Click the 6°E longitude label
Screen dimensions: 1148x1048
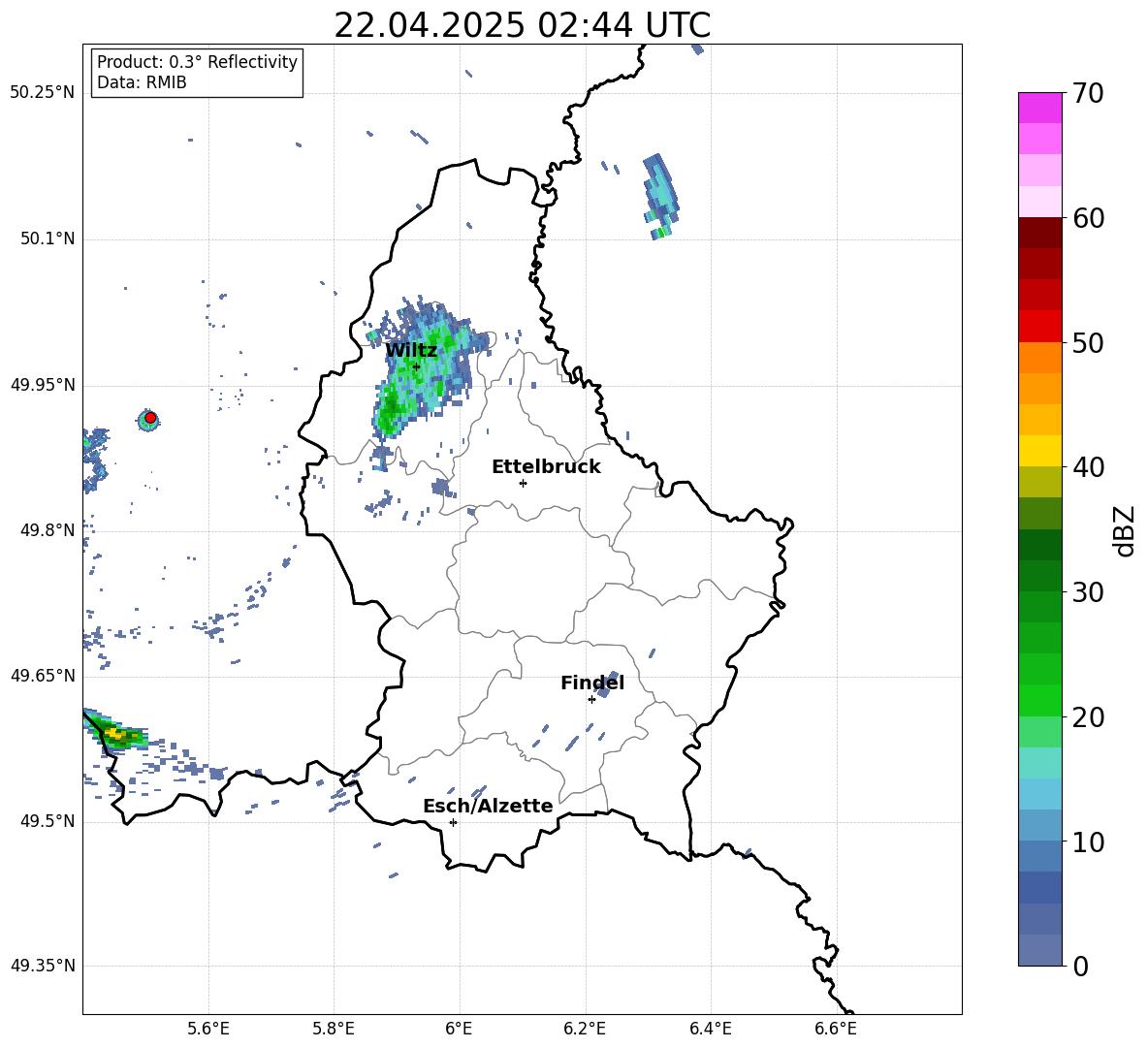(459, 1029)
